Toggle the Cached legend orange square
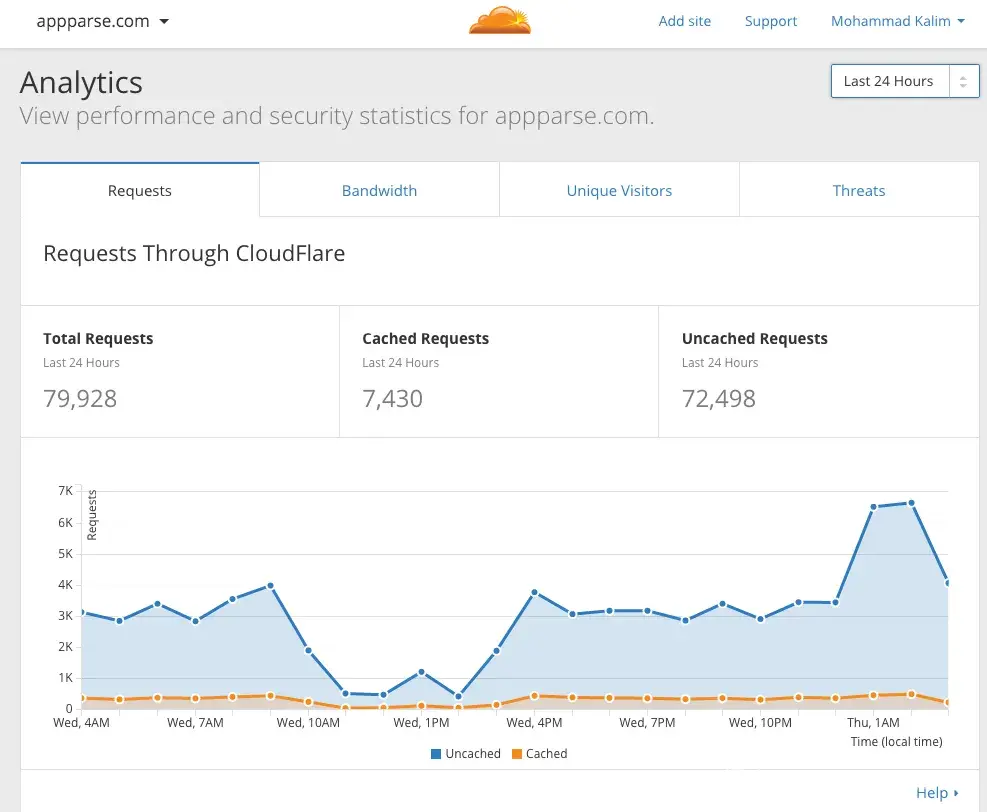The width and height of the screenshot is (987, 812). 516,754
